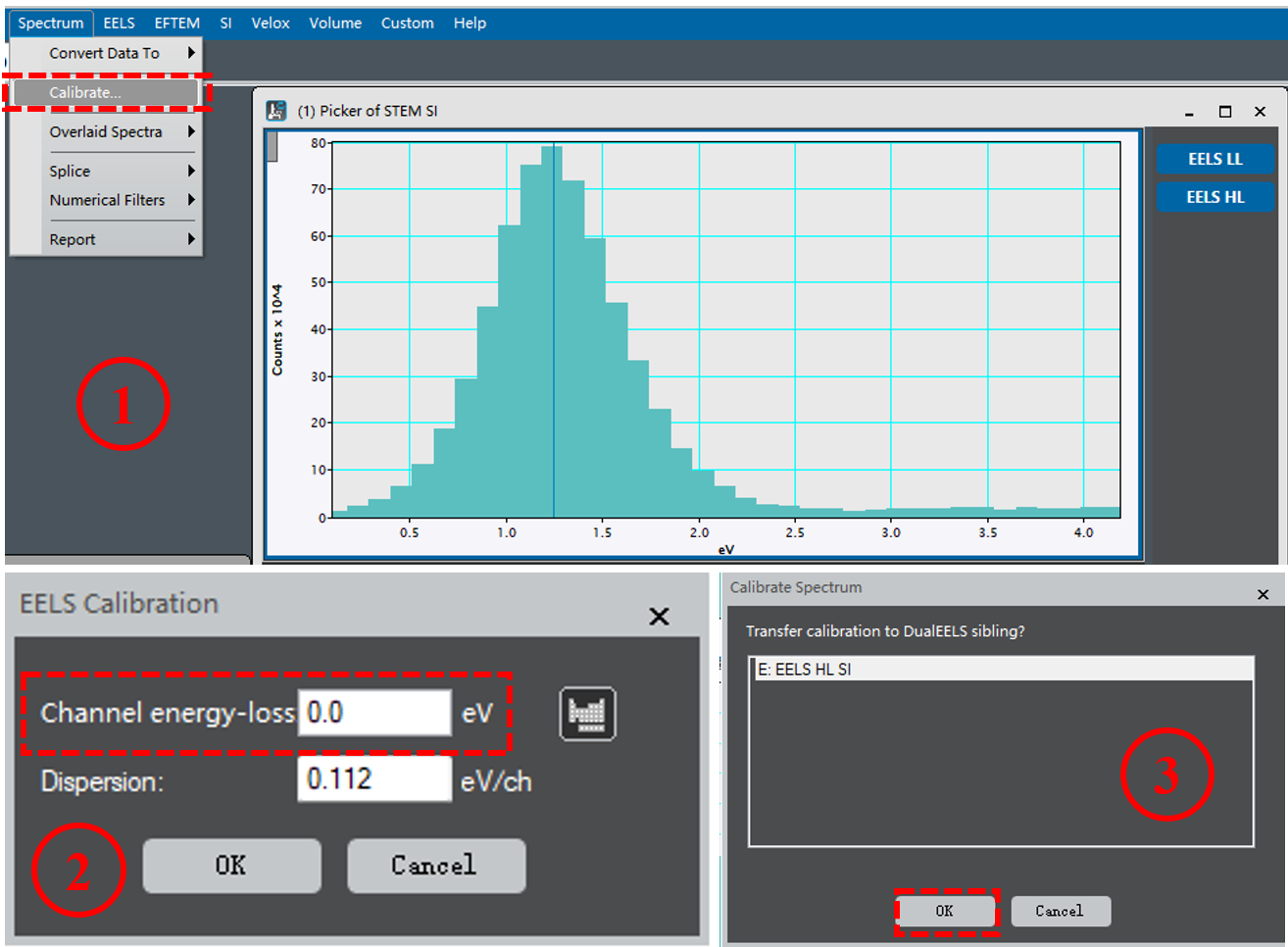Click the Channel energy-loss input field
Screen dimensions: 1288x947
tap(373, 713)
